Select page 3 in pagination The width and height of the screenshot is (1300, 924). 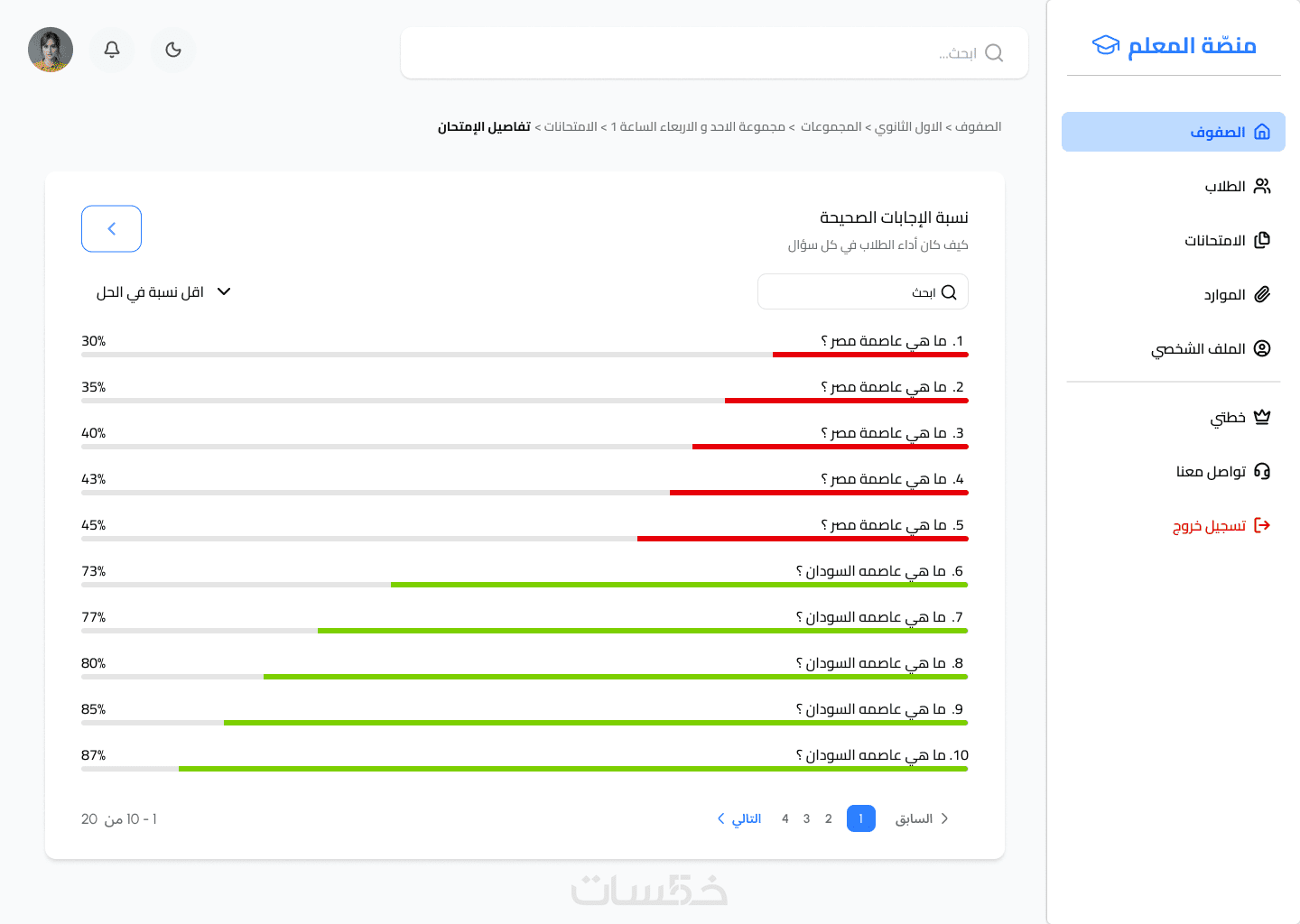(x=806, y=818)
